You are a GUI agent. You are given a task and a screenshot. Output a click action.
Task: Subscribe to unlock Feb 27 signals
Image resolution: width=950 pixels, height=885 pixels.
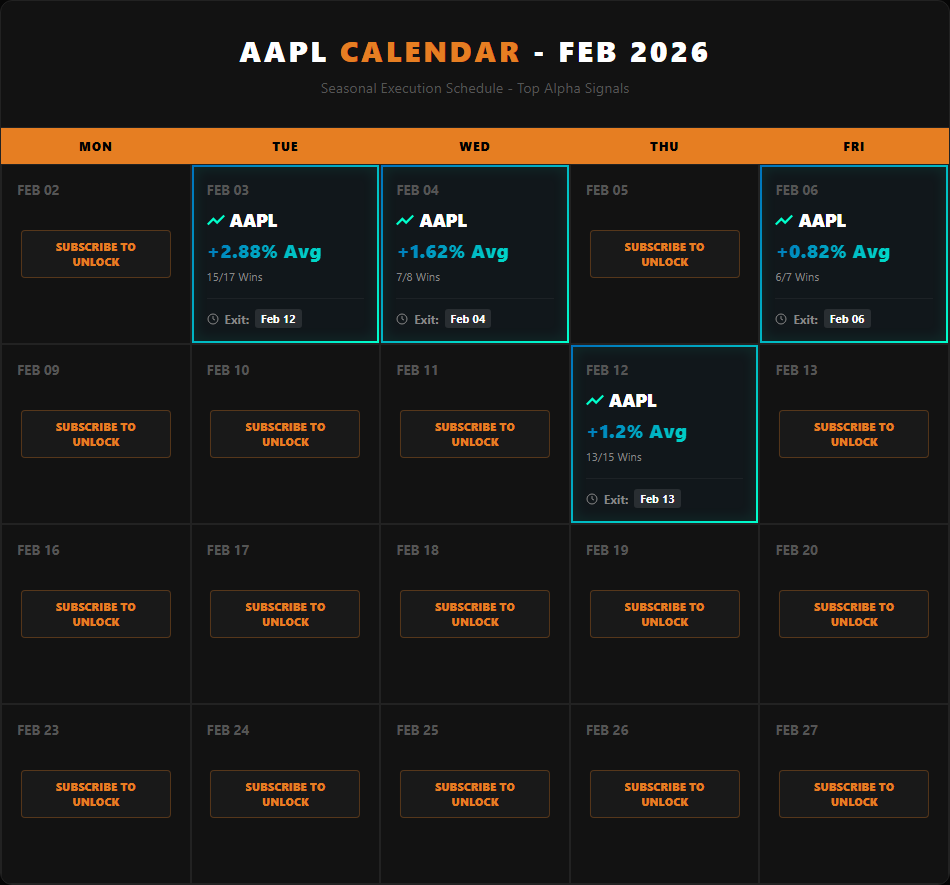(x=853, y=794)
